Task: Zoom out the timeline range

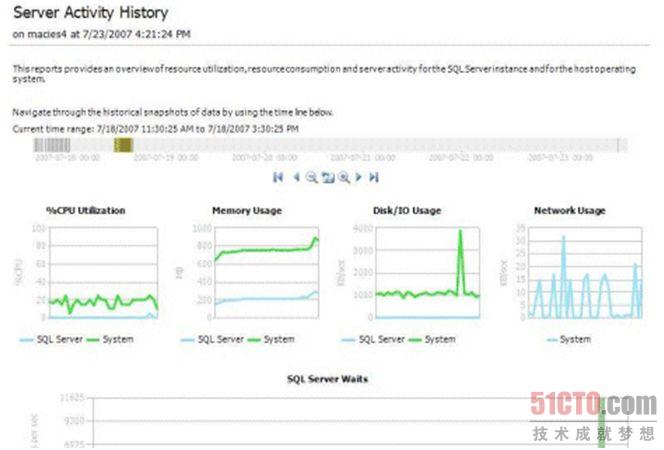Action: click(311, 177)
